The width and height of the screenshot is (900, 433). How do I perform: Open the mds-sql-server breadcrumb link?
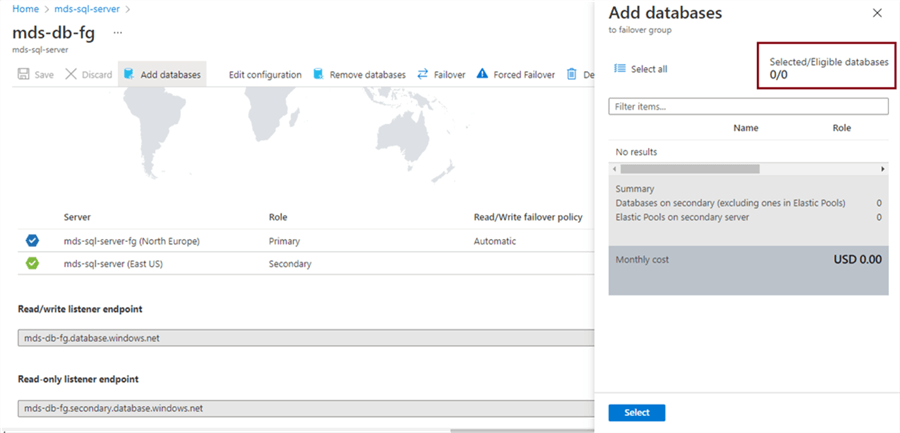click(87, 9)
